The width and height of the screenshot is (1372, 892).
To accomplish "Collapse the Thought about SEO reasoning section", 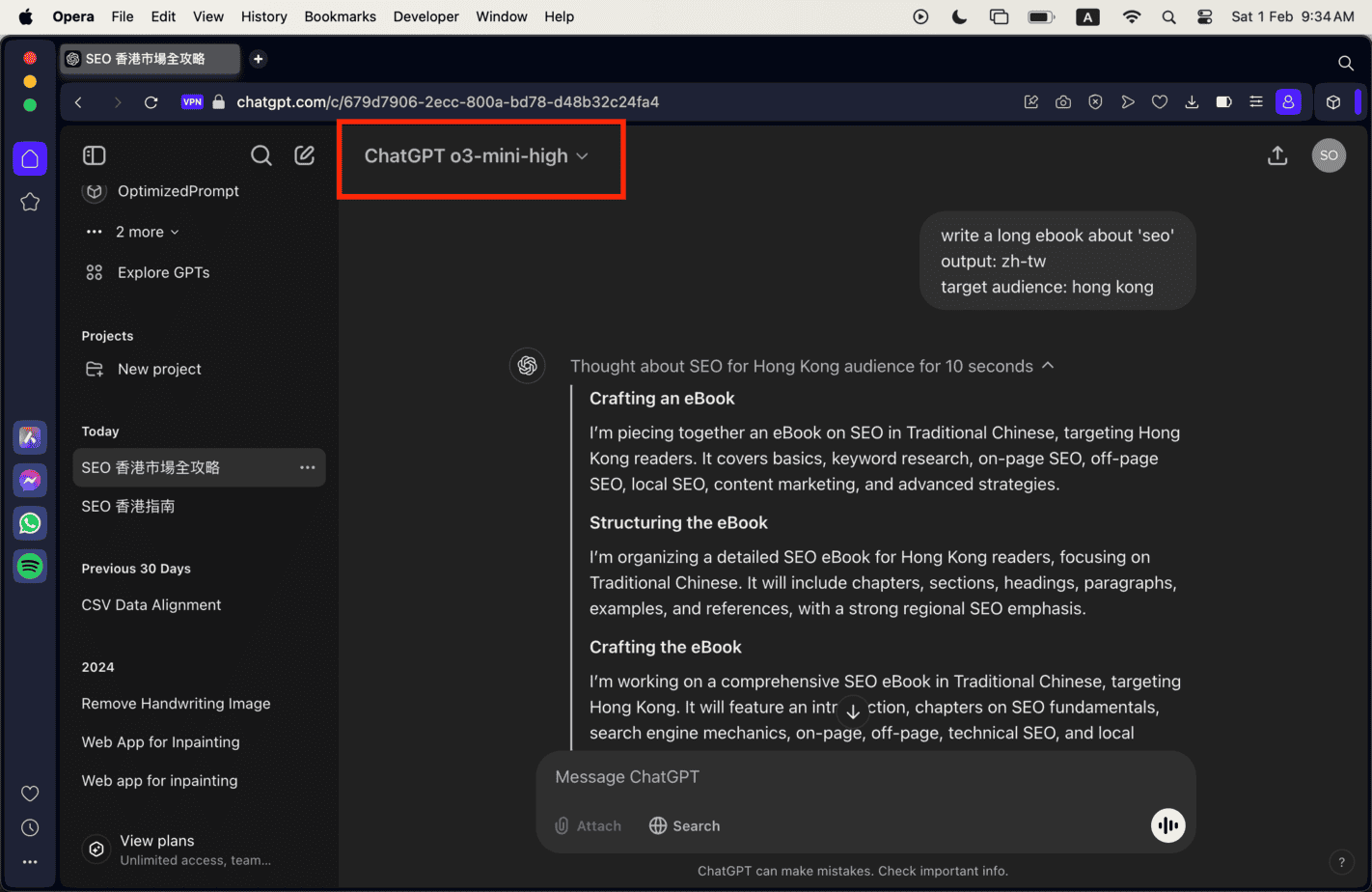I will point(811,366).
